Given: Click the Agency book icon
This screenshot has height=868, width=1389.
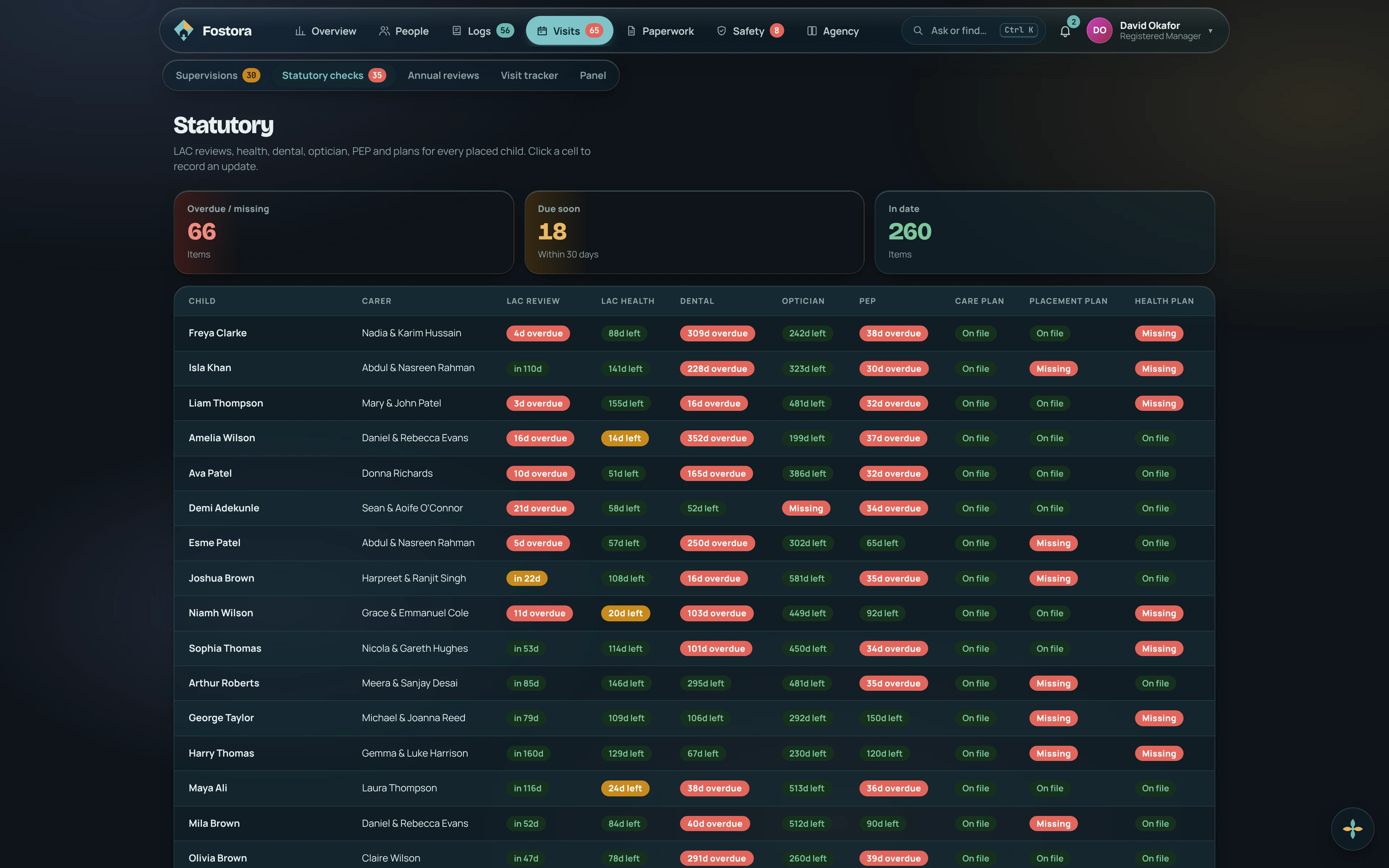Looking at the screenshot, I should (812, 31).
